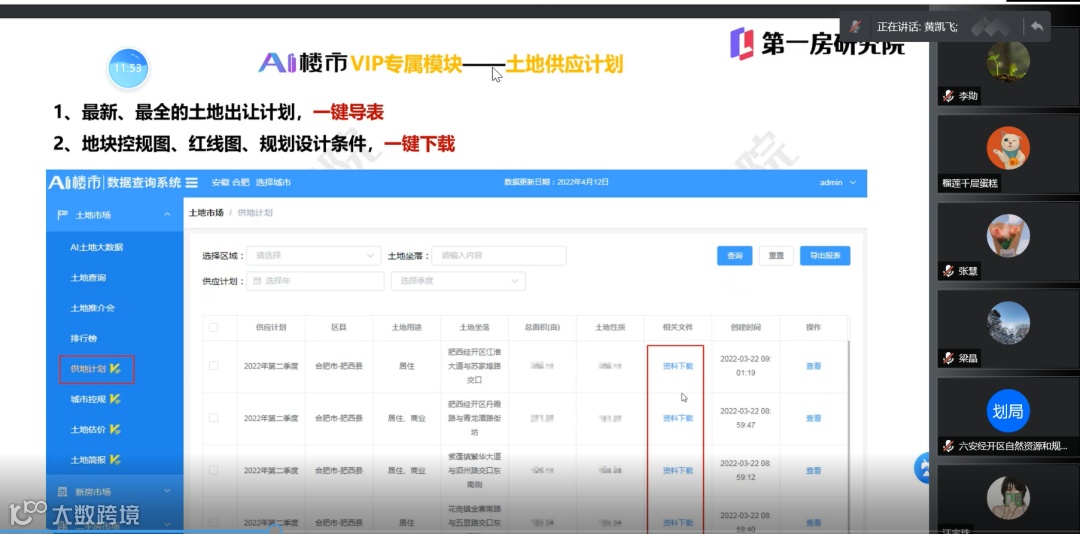Click the 第一房研究院 logo
Screen dimensions: 1080x534
818,43
